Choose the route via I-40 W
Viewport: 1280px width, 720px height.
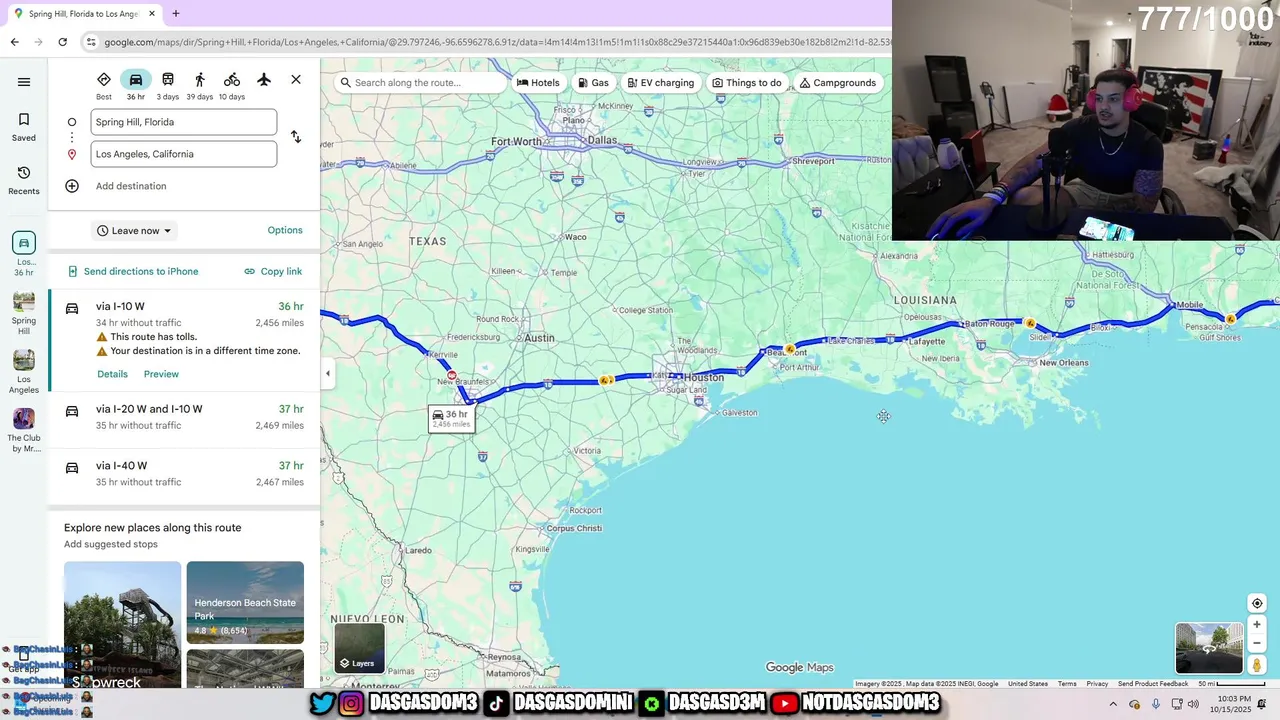(184, 473)
